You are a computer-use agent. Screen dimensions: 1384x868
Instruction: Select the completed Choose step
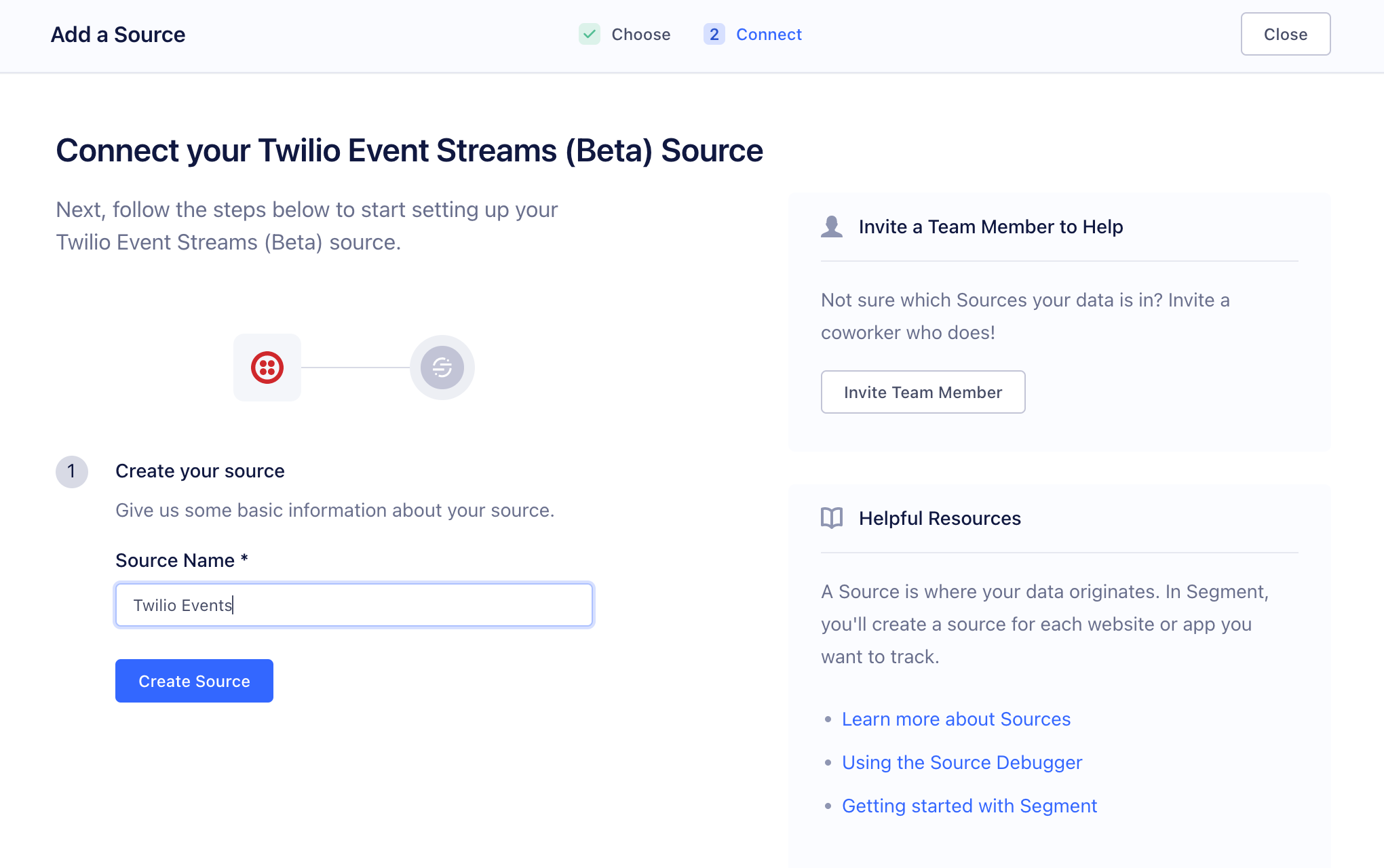coord(640,34)
